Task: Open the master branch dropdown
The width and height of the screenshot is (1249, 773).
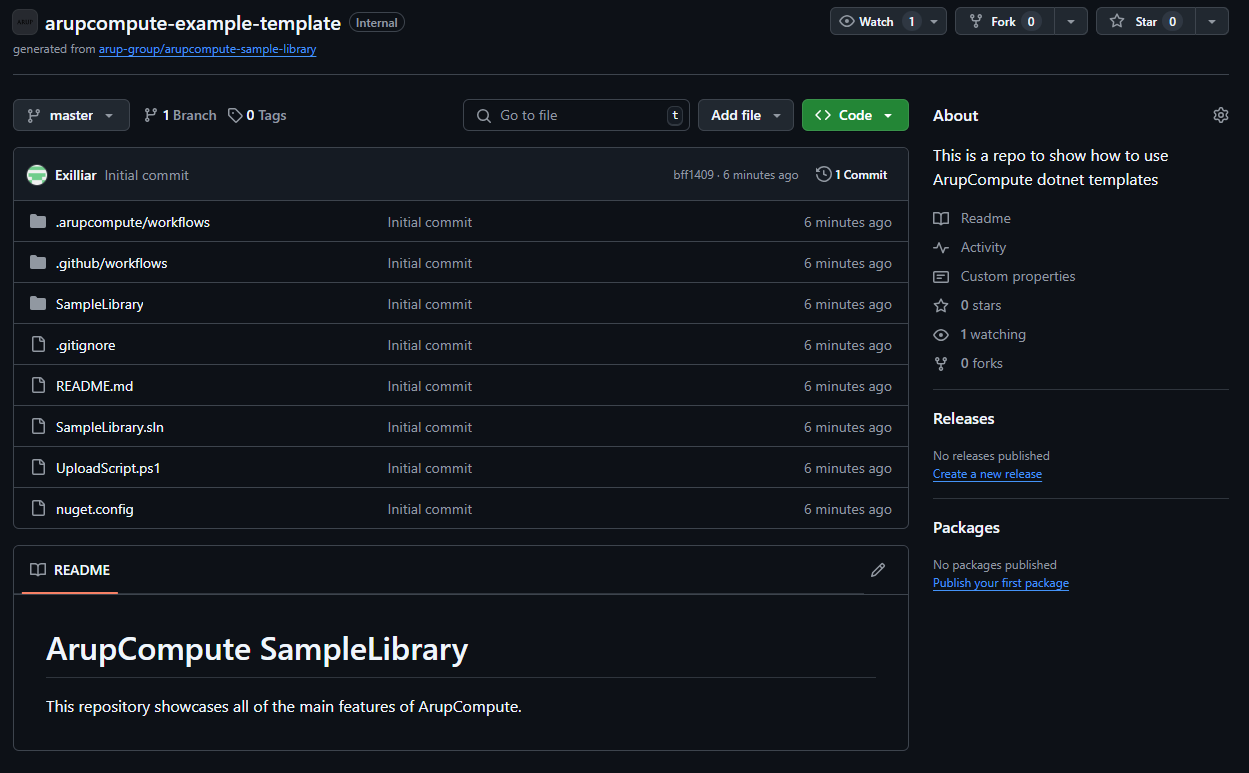Action: [x=71, y=115]
